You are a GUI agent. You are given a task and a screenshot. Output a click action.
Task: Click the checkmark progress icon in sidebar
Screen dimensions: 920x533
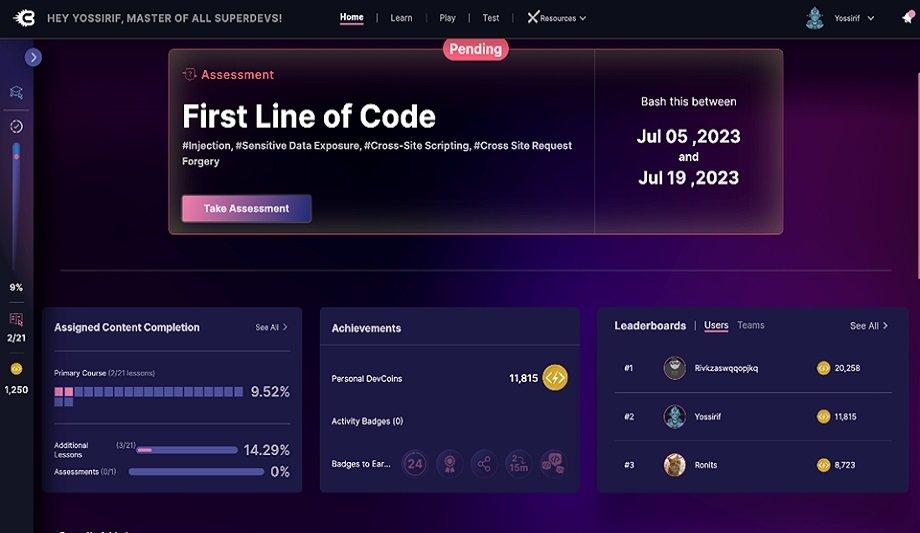click(x=17, y=127)
